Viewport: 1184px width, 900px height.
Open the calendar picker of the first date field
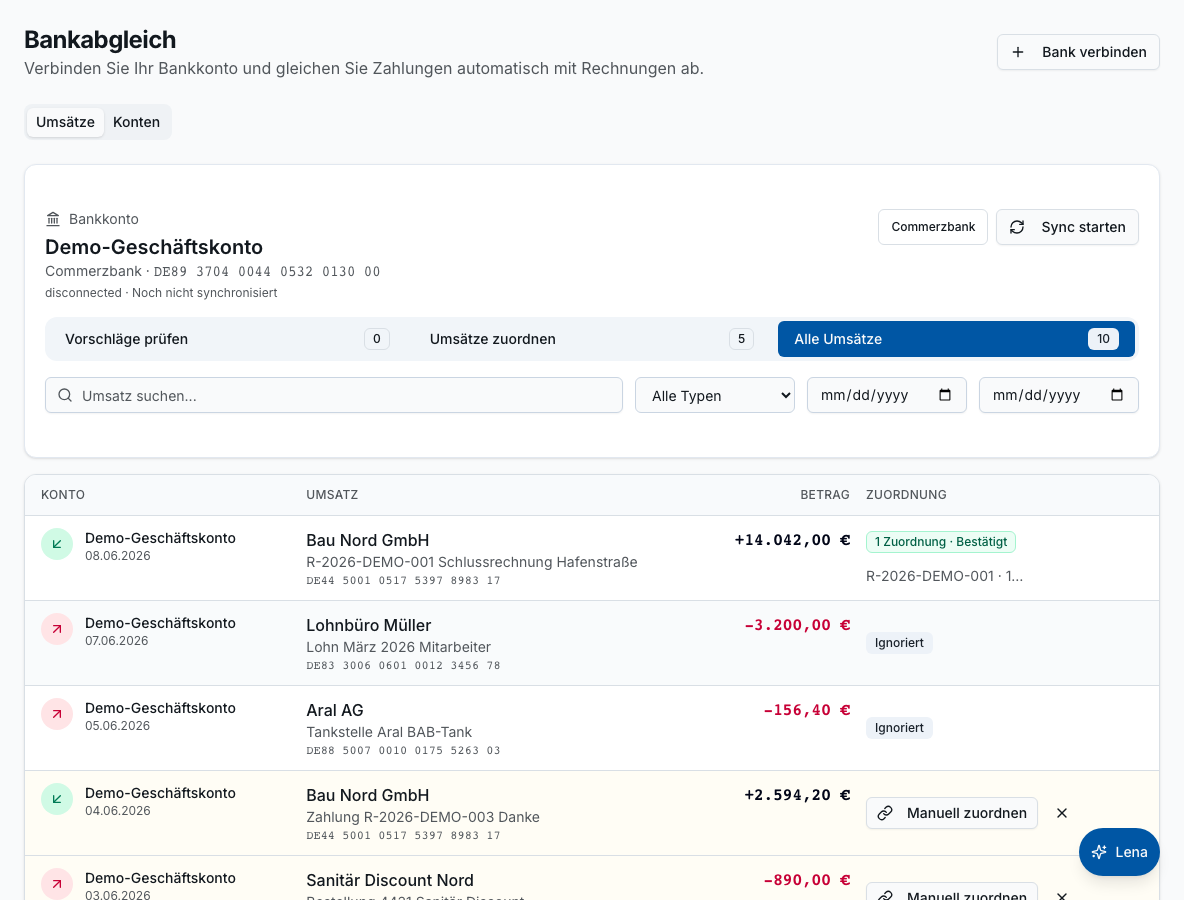945,395
